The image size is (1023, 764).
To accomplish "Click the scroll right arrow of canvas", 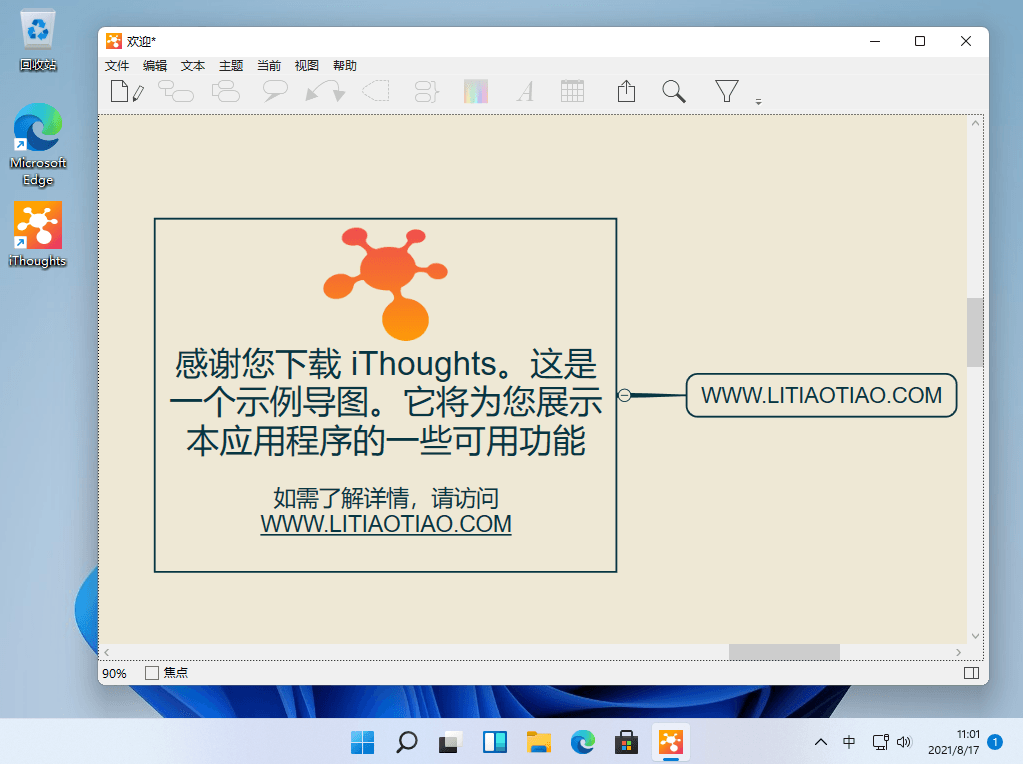I will (x=958, y=652).
